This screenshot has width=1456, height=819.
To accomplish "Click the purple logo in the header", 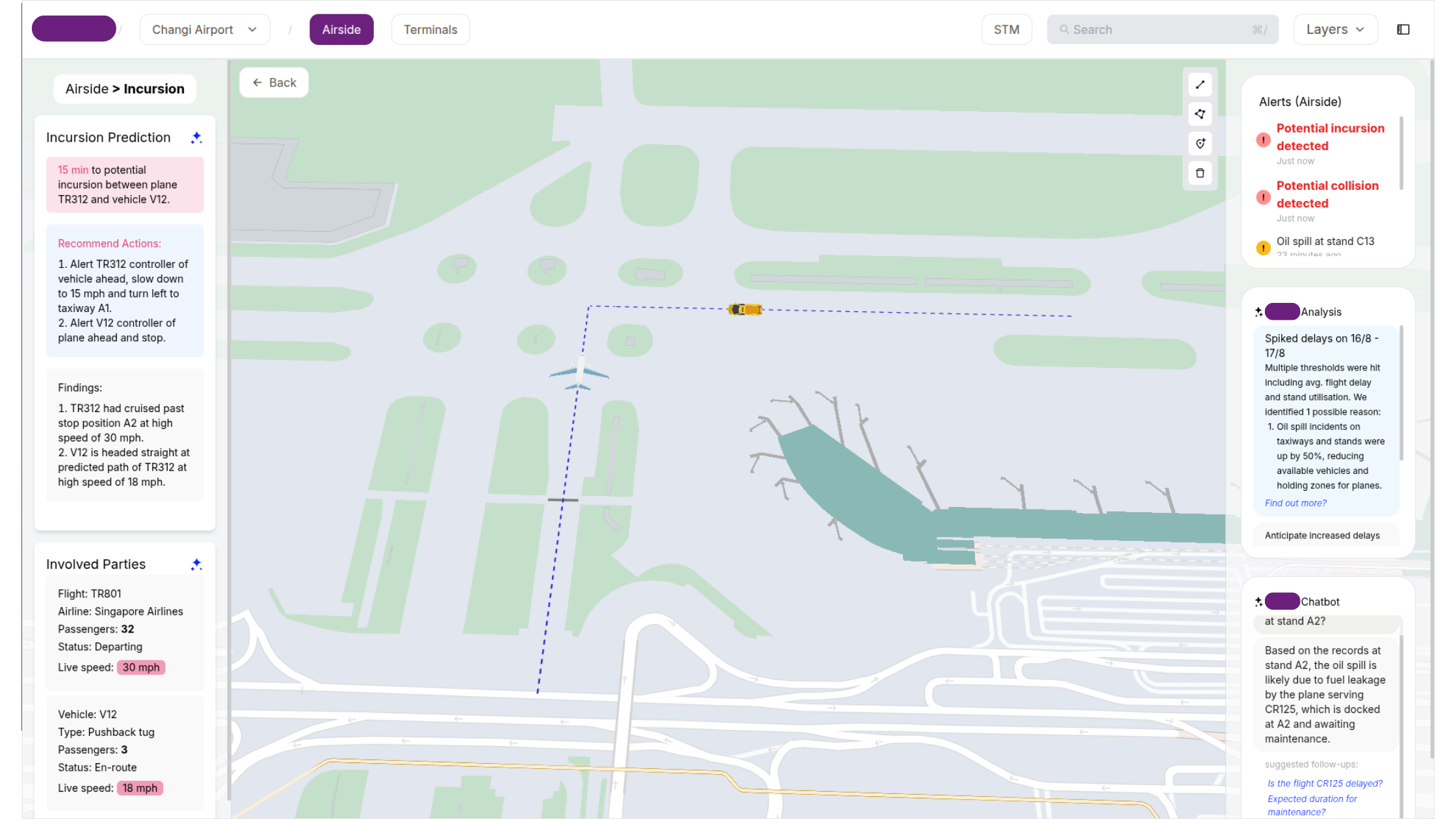I will pyautogui.click(x=74, y=29).
